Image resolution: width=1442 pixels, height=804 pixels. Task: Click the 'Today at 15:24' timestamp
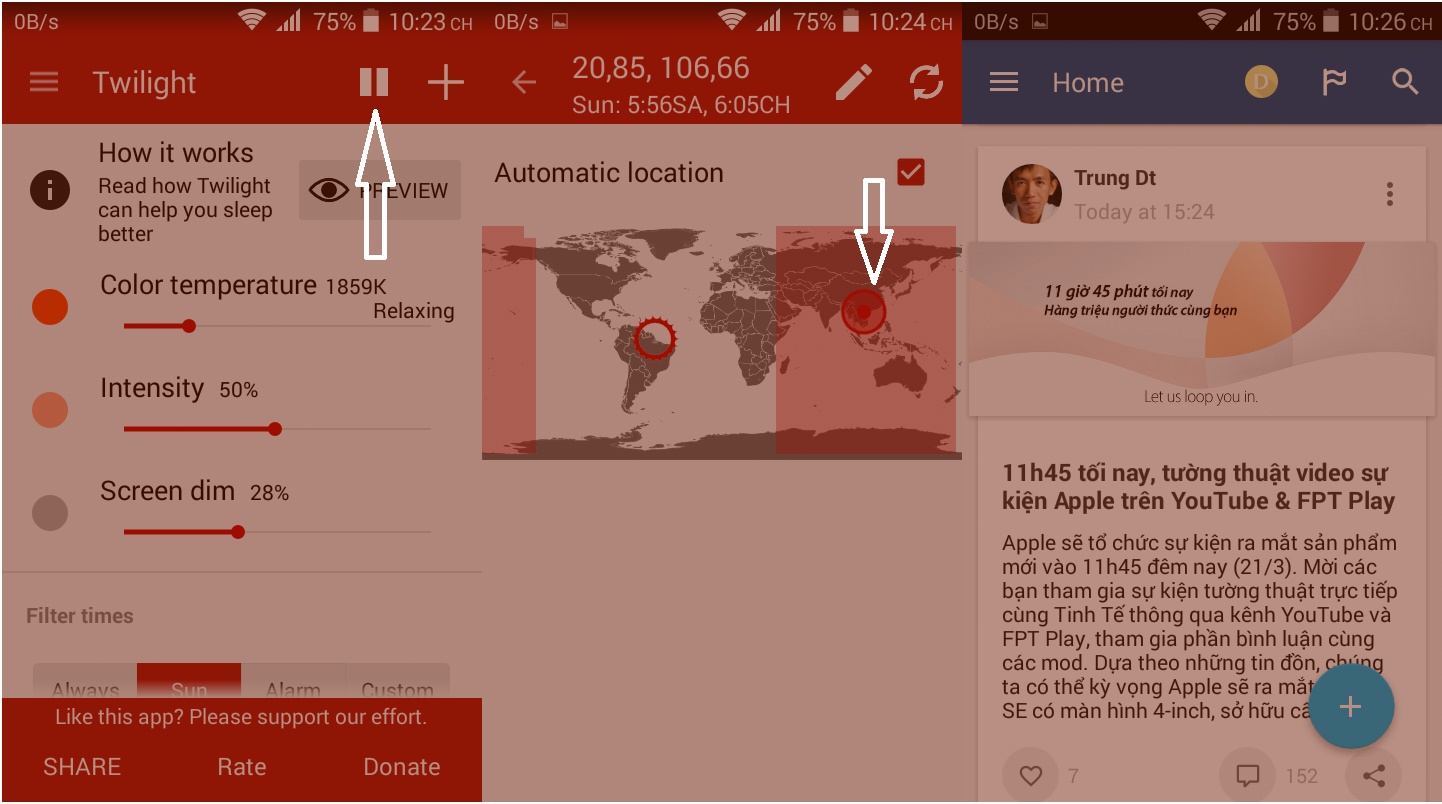[x=1144, y=212]
